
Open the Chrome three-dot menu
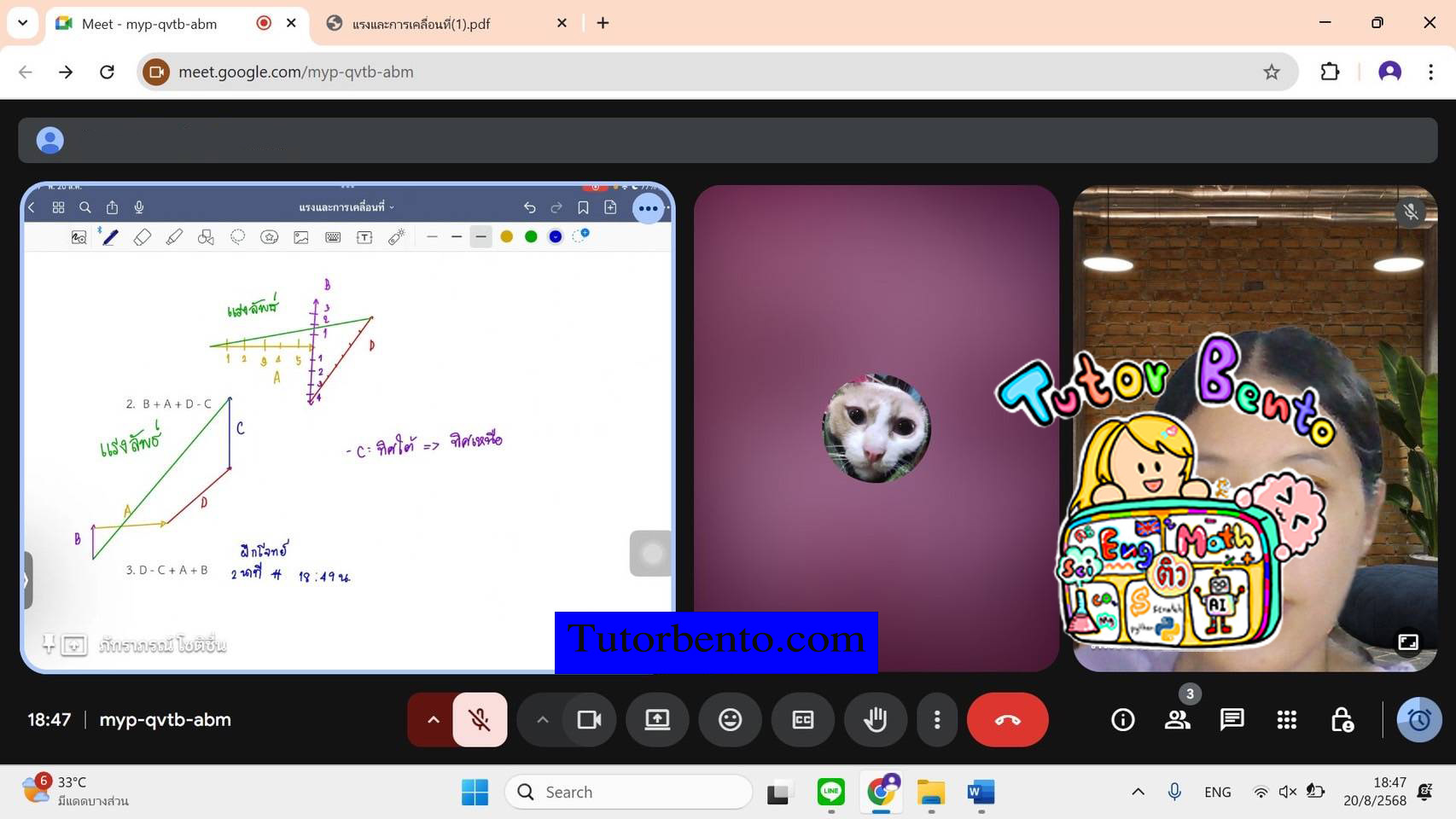(x=1430, y=72)
